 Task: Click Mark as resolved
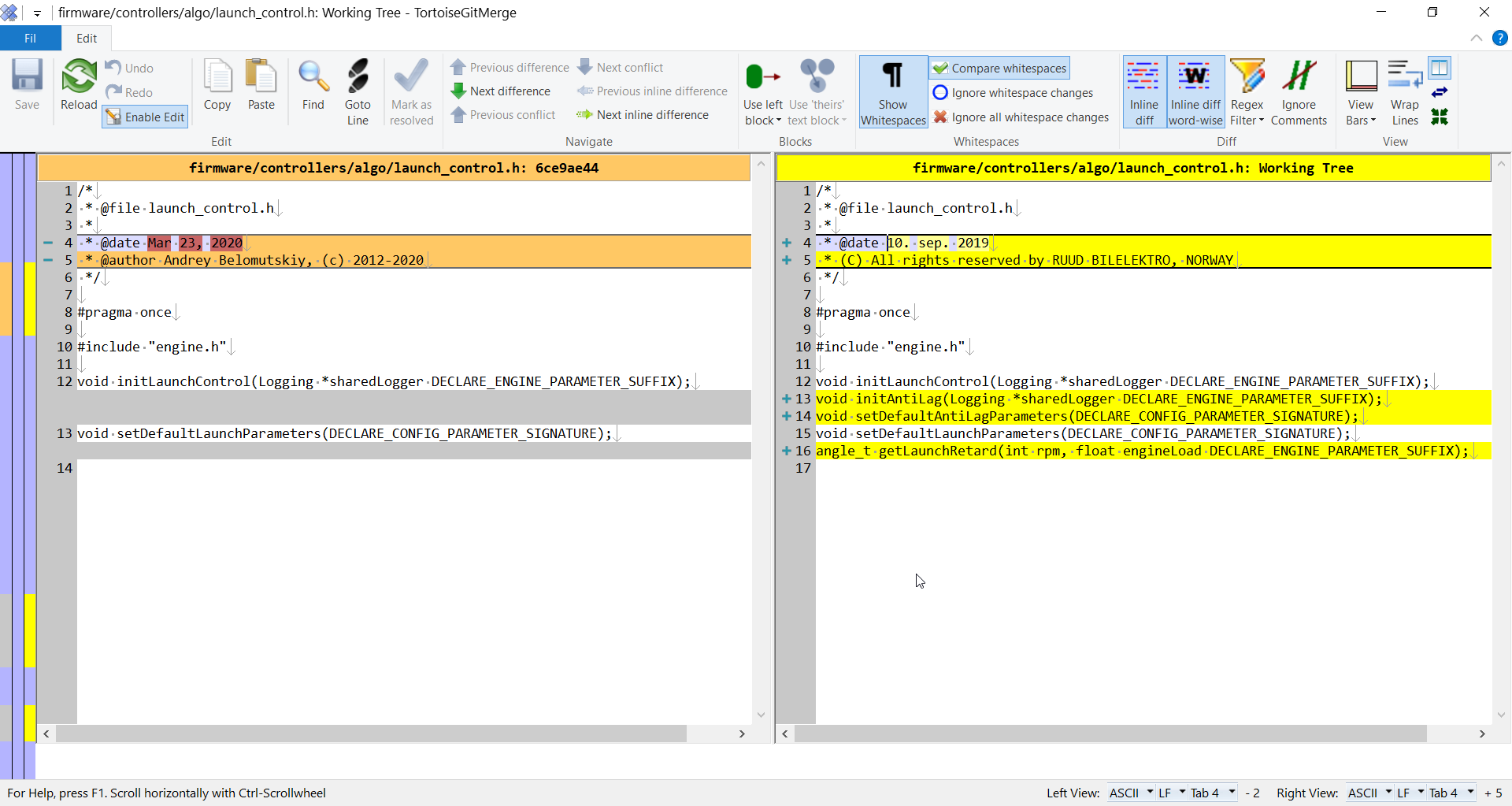(411, 91)
